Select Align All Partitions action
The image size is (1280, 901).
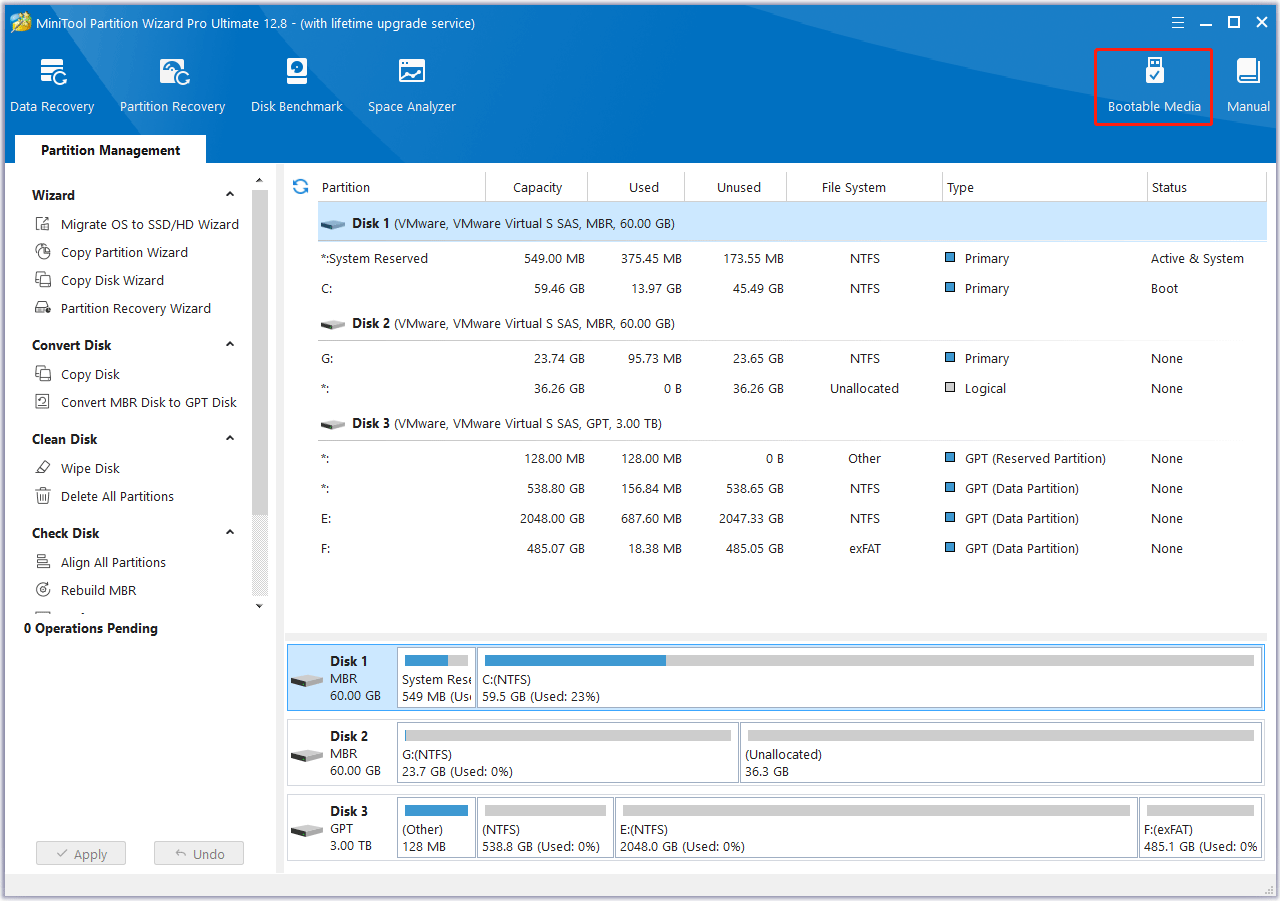101,562
